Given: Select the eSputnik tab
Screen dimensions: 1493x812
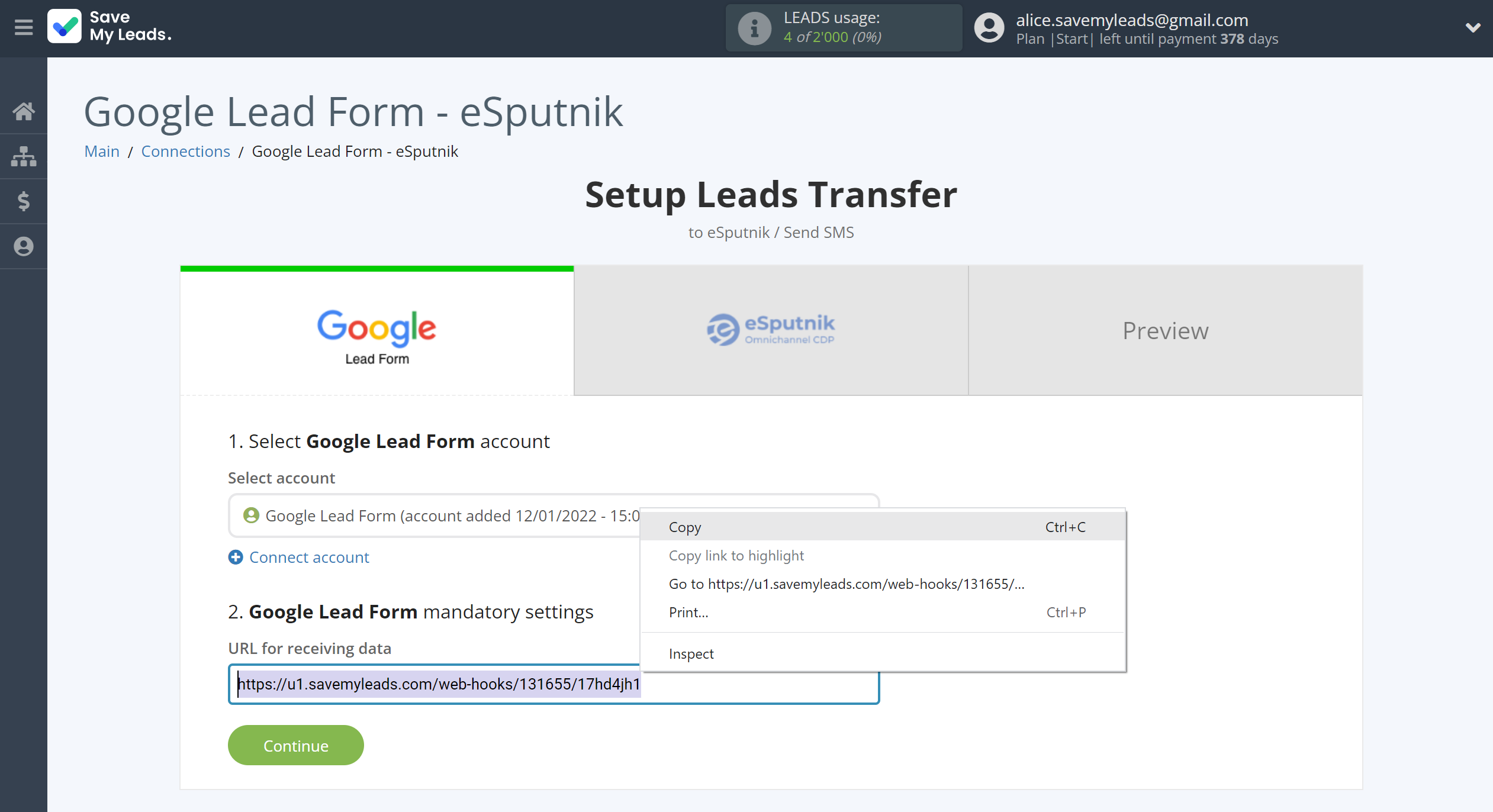Looking at the screenshot, I should click(x=770, y=329).
